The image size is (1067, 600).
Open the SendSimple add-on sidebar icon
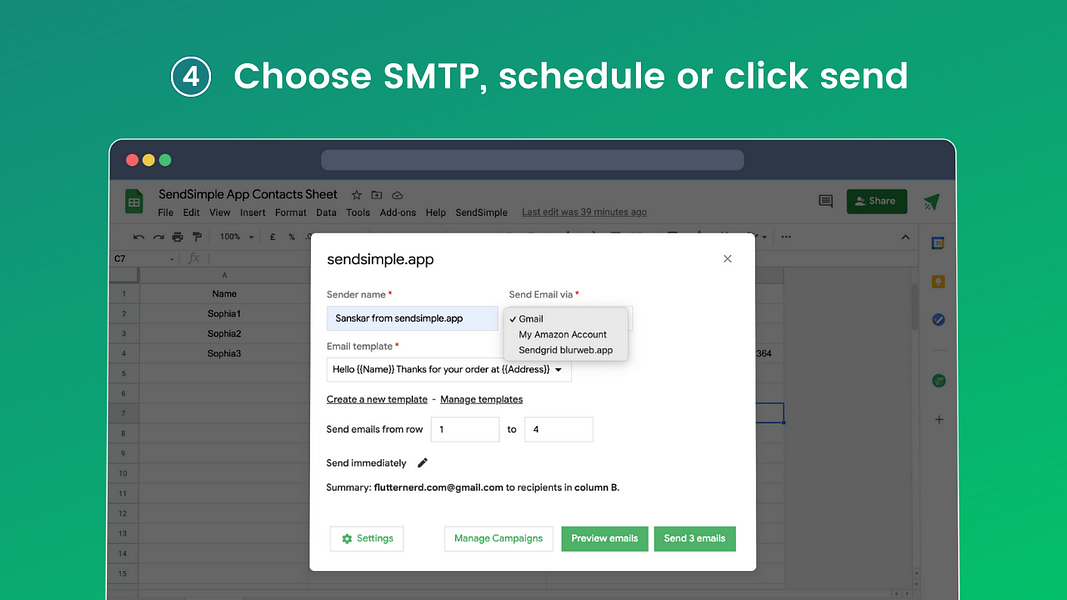pyautogui.click(x=938, y=380)
